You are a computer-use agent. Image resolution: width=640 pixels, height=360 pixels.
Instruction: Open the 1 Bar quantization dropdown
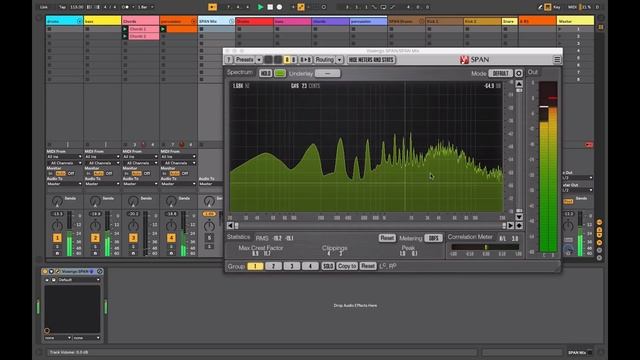(145, 7)
